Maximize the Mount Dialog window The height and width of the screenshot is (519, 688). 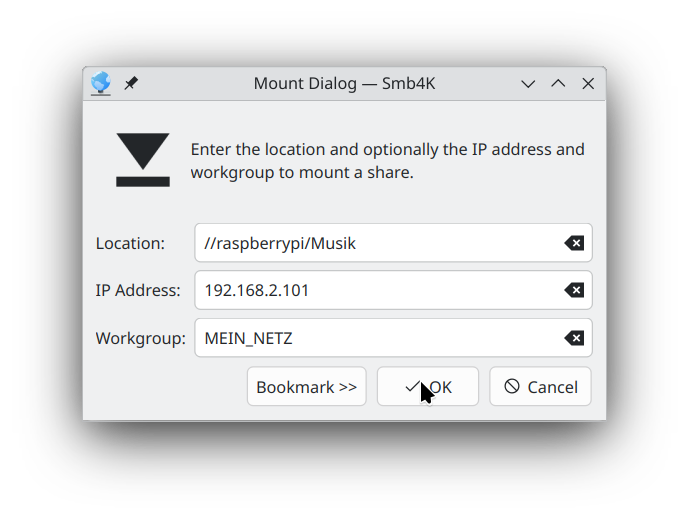pos(558,84)
